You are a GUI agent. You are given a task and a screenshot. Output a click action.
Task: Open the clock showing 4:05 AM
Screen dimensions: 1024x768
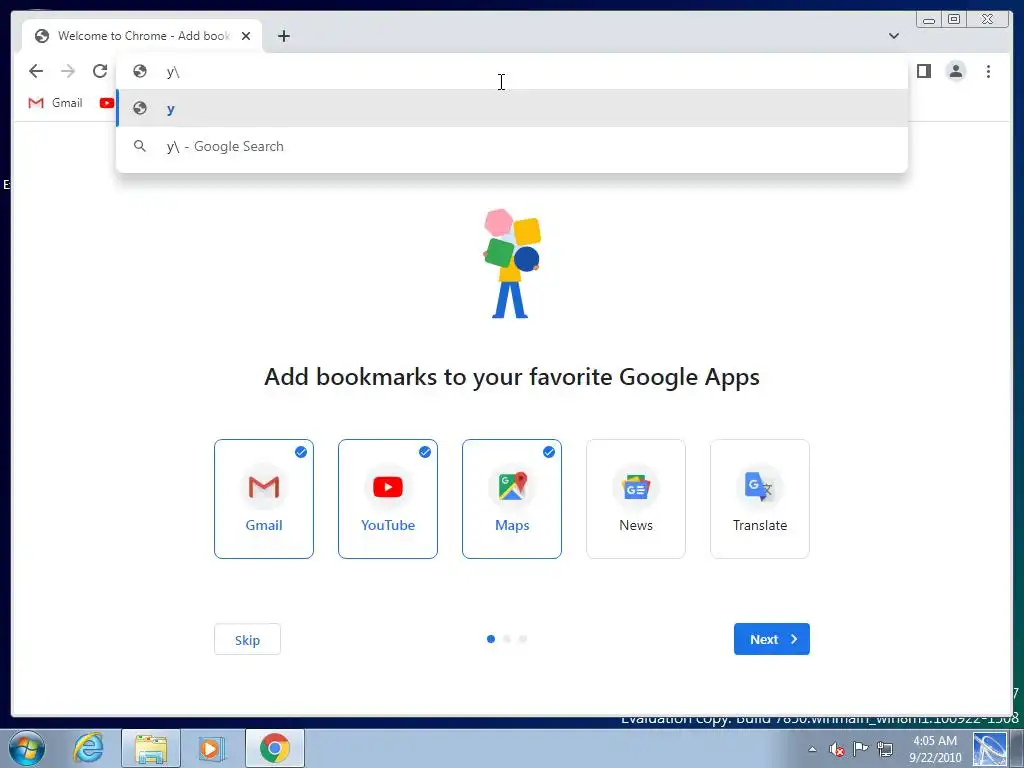point(935,749)
